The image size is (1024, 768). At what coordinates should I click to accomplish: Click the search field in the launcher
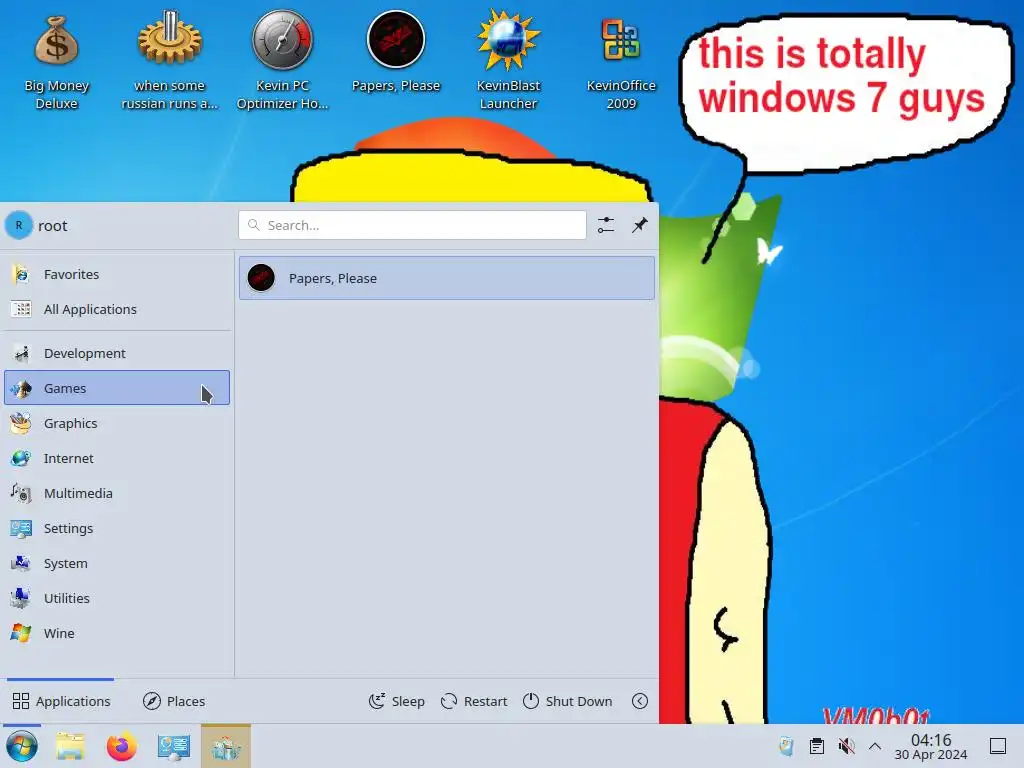[412, 225]
